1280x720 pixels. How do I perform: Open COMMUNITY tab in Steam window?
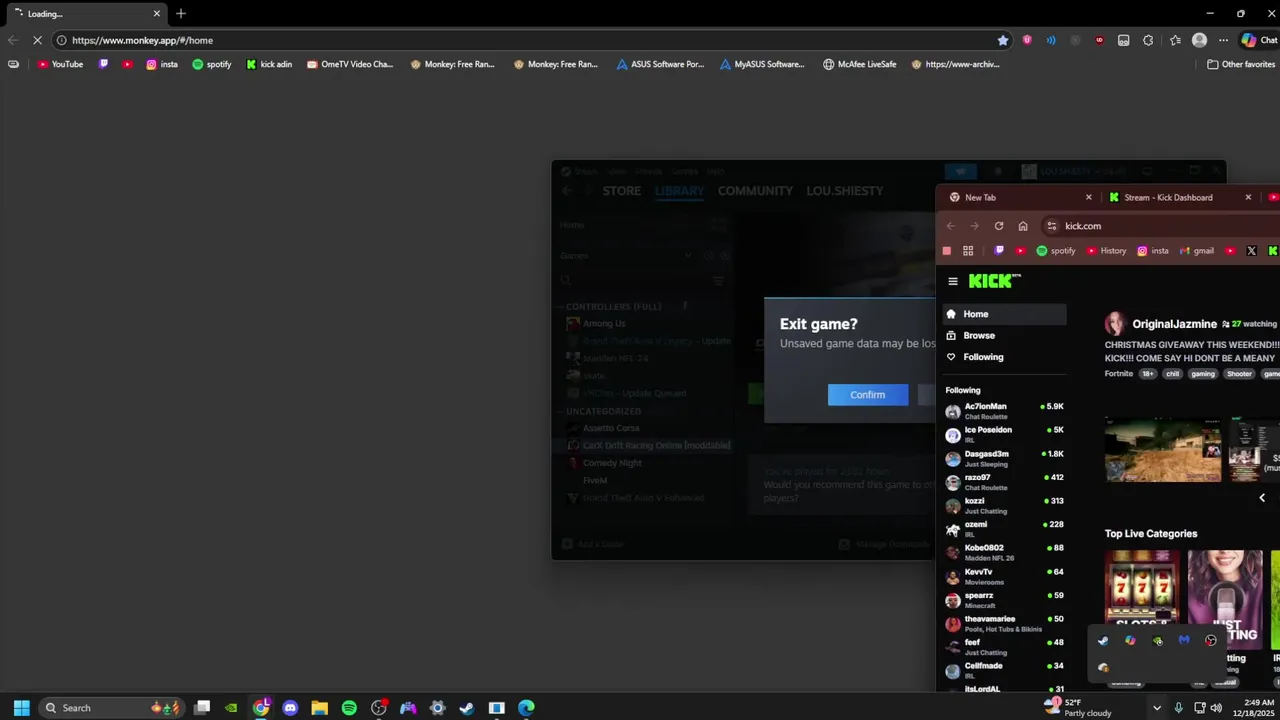pyautogui.click(x=755, y=191)
